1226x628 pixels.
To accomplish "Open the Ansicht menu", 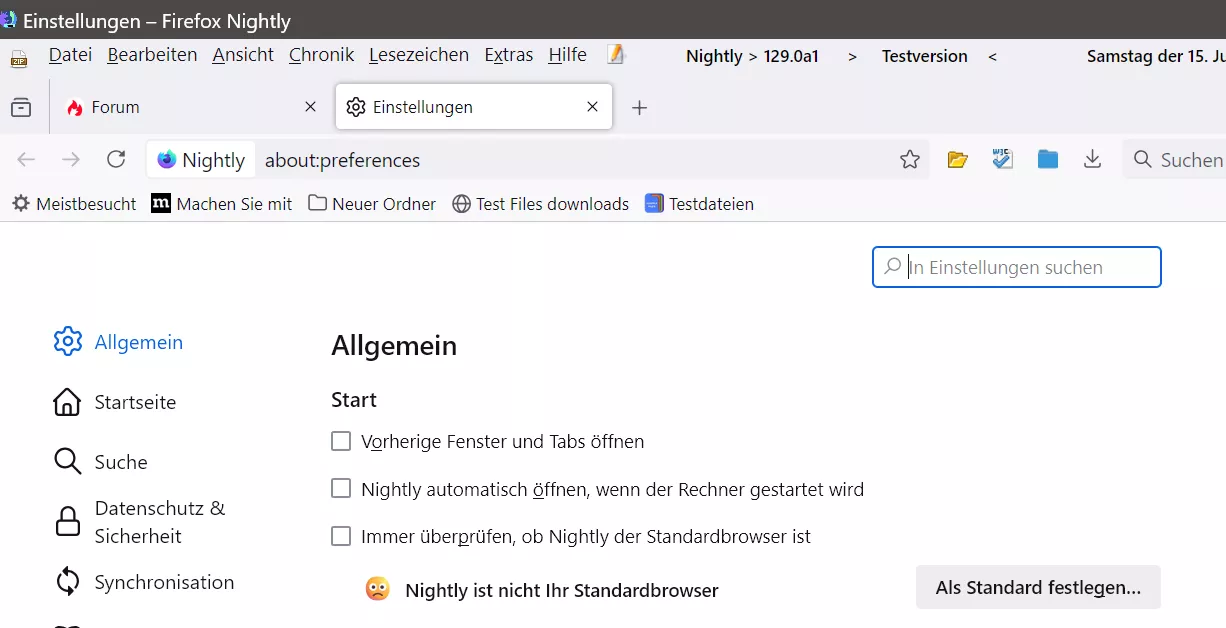I will point(243,55).
